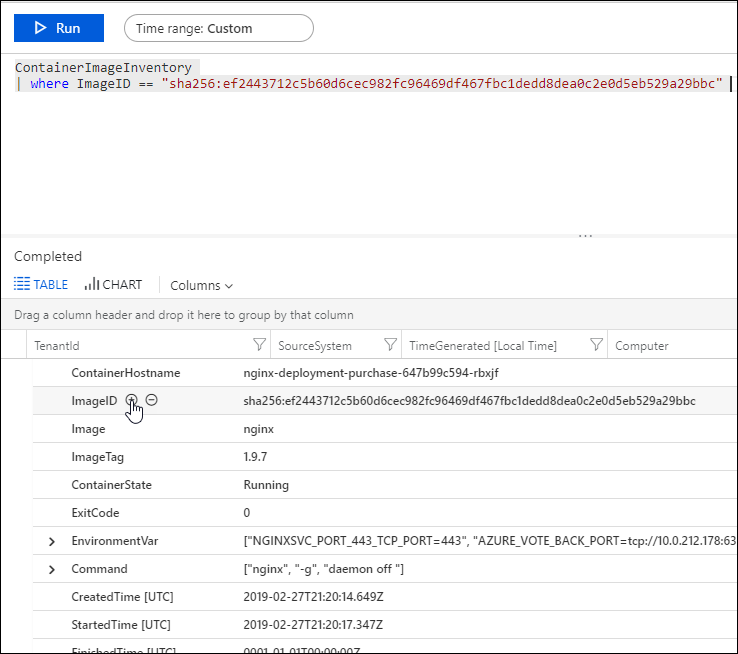Select the ContainerHostname value nginx-deployment-purchase-647b99c594-rbxjf

371,373
